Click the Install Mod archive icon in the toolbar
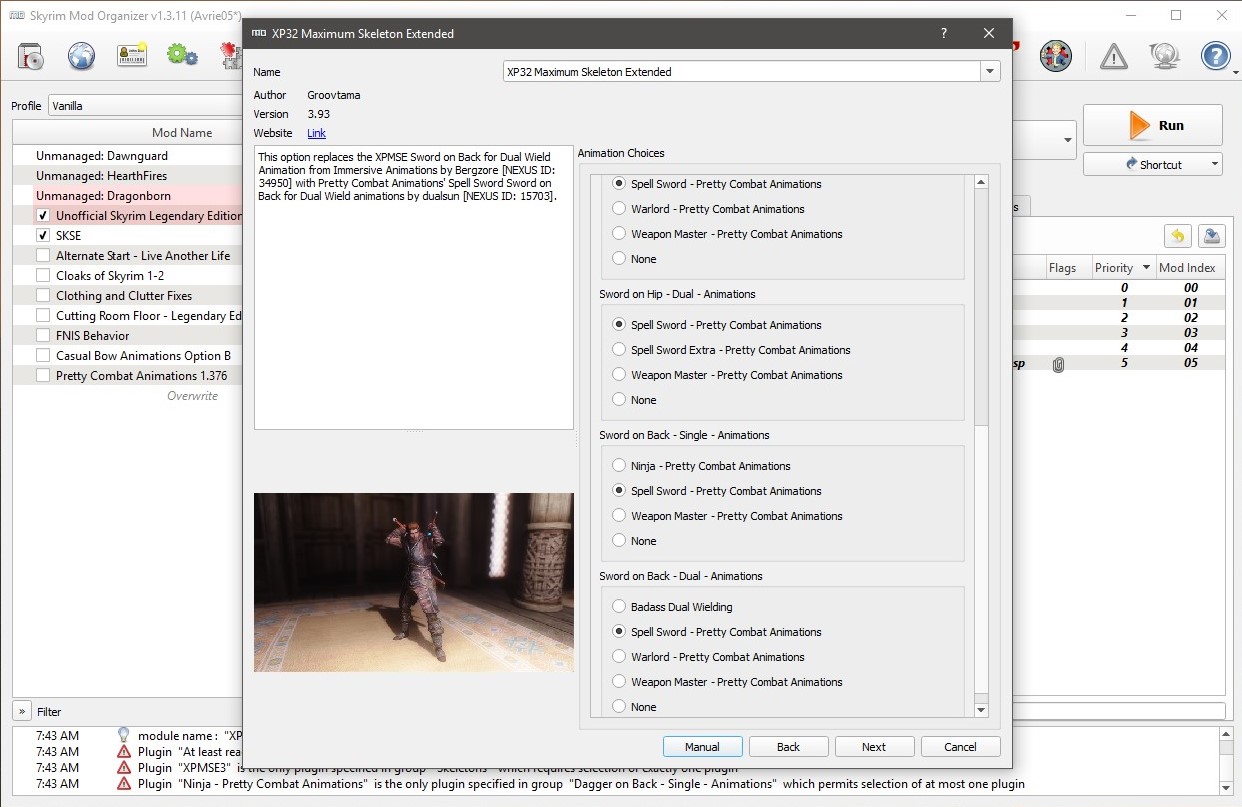 click(32, 55)
